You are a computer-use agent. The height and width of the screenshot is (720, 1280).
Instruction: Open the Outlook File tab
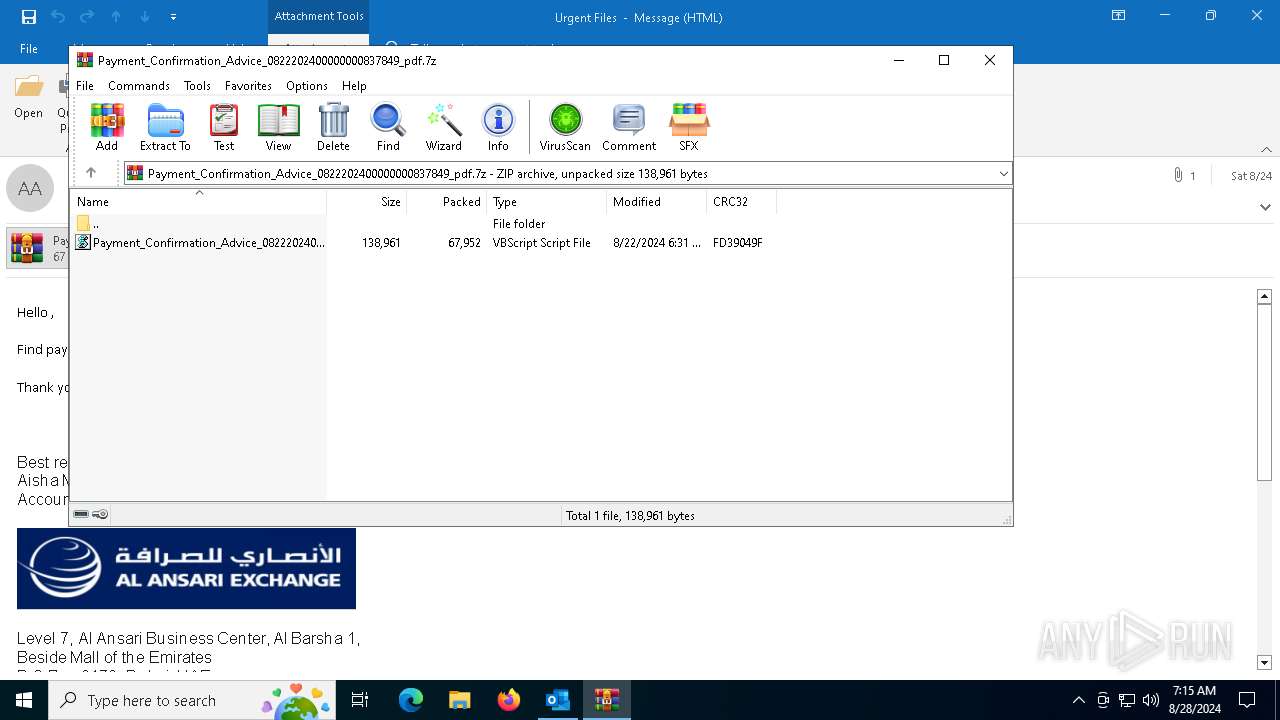(29, 48)
